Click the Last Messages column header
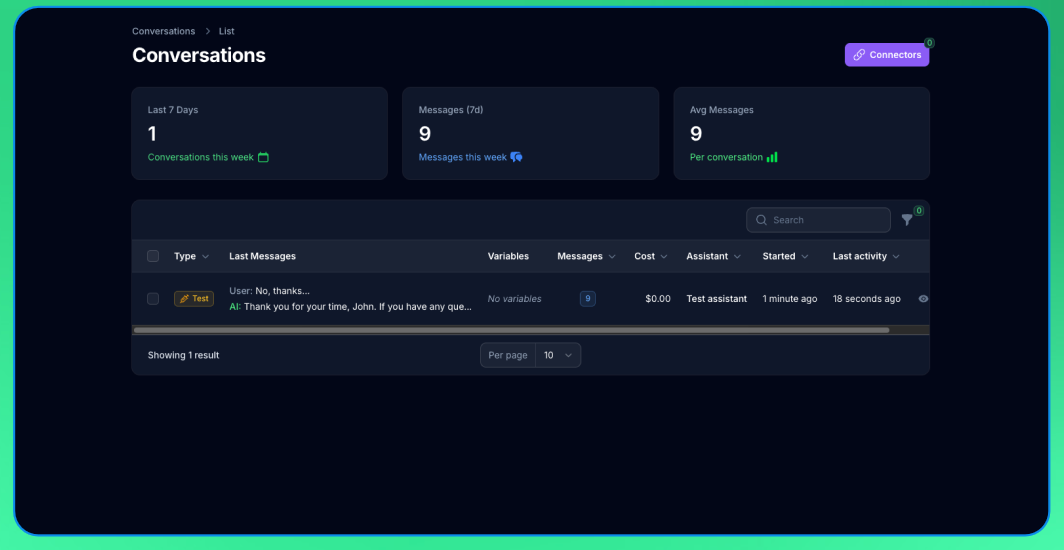The image size is (1064, 550). [x=263, y=256]
